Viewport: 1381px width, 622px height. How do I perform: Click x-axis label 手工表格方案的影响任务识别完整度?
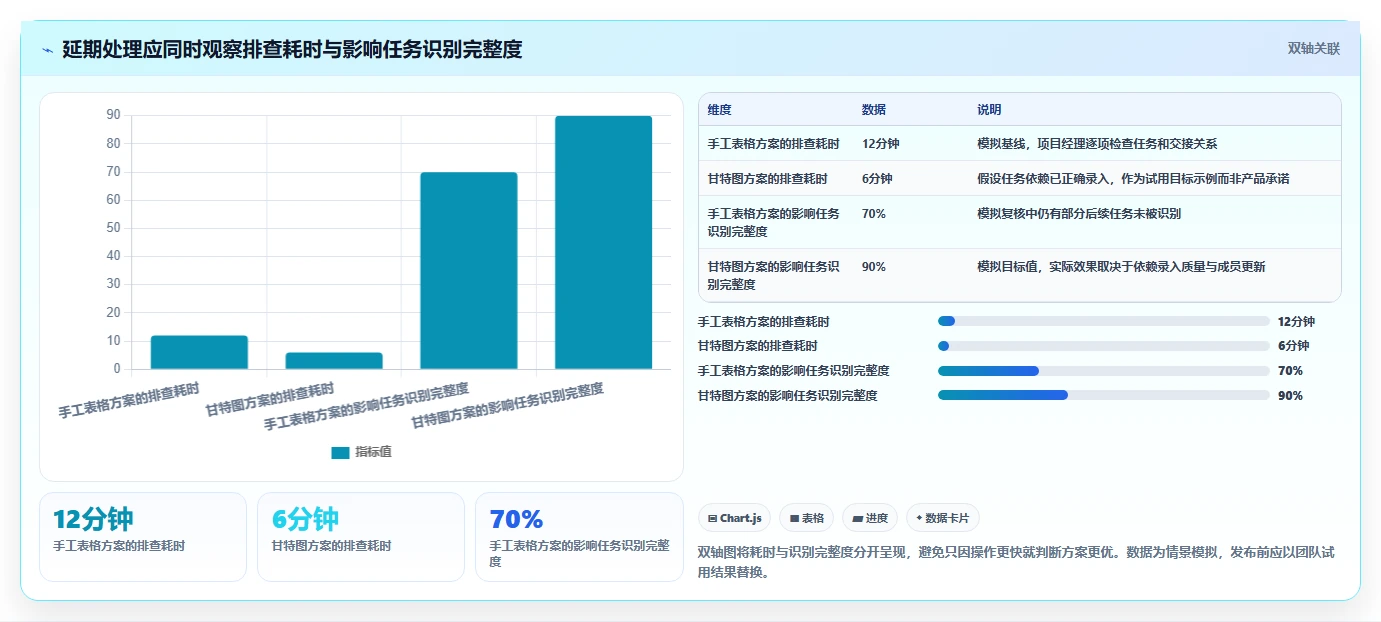[366, 405]
